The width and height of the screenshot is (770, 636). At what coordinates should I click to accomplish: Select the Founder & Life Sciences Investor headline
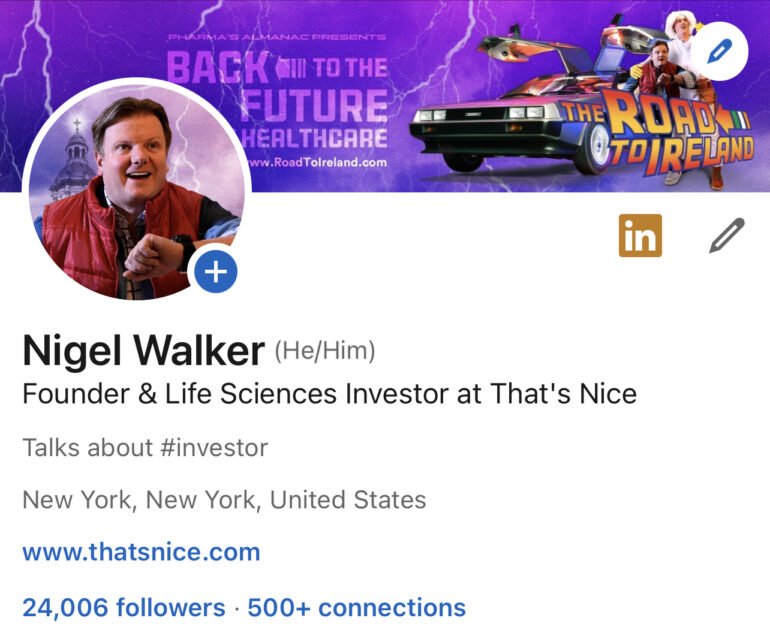coord(329,393)
